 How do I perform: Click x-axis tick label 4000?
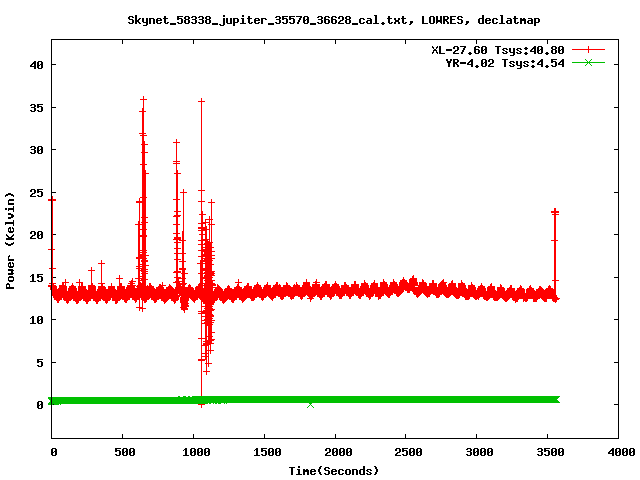coord(621,452)
